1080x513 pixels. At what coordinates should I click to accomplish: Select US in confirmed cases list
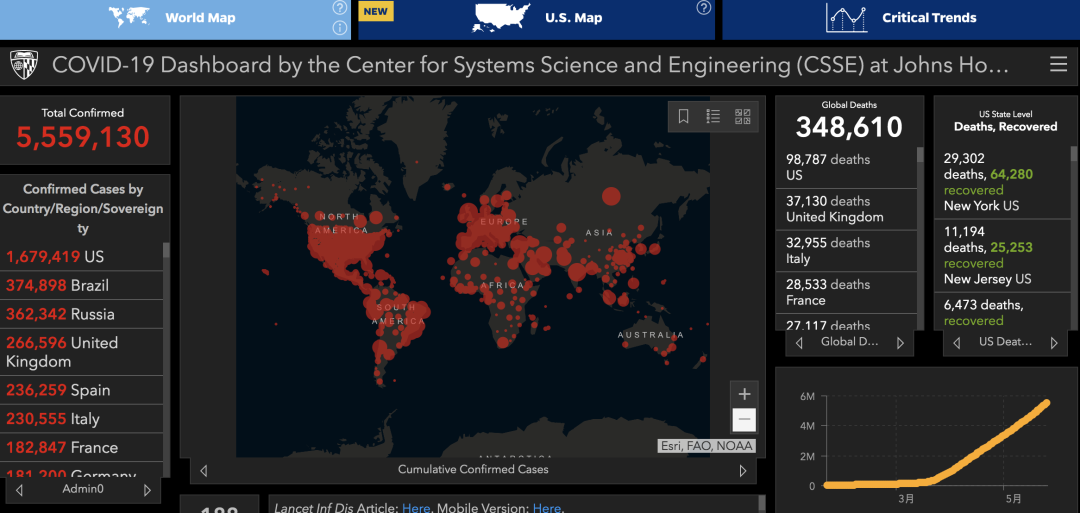tap(81, 257)
